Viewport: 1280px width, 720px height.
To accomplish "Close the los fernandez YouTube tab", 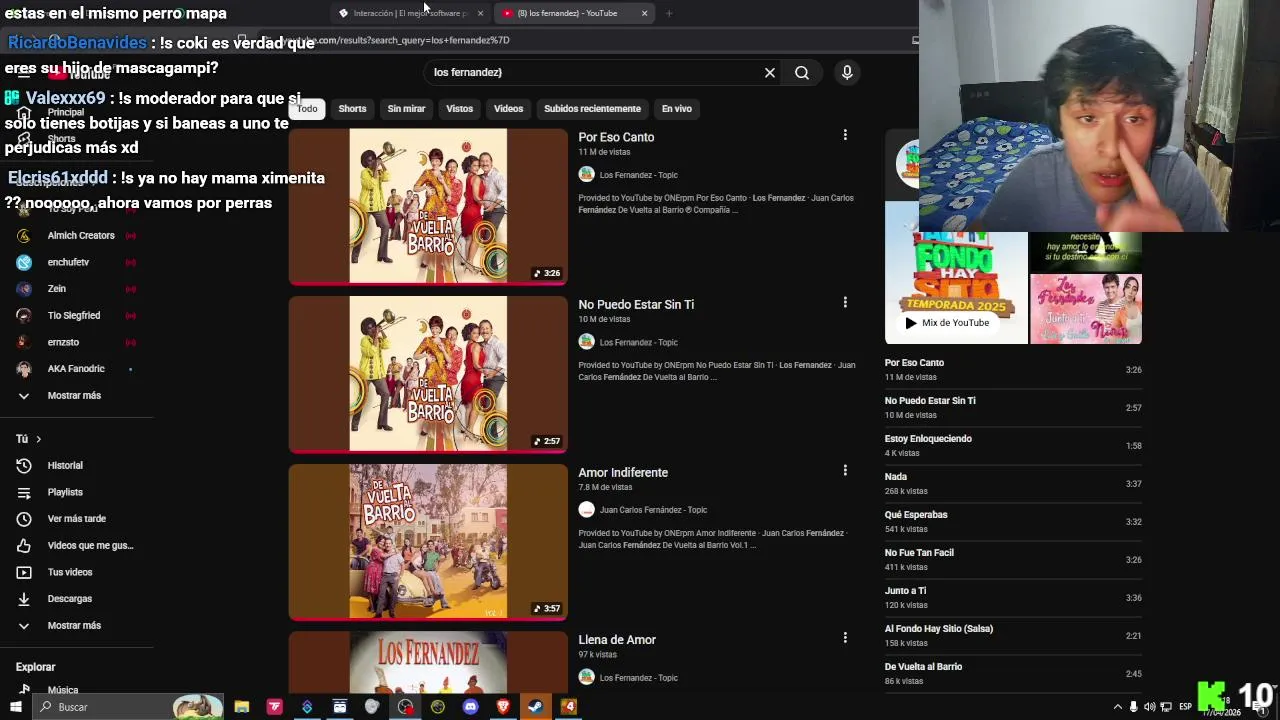I will point(644,13).
